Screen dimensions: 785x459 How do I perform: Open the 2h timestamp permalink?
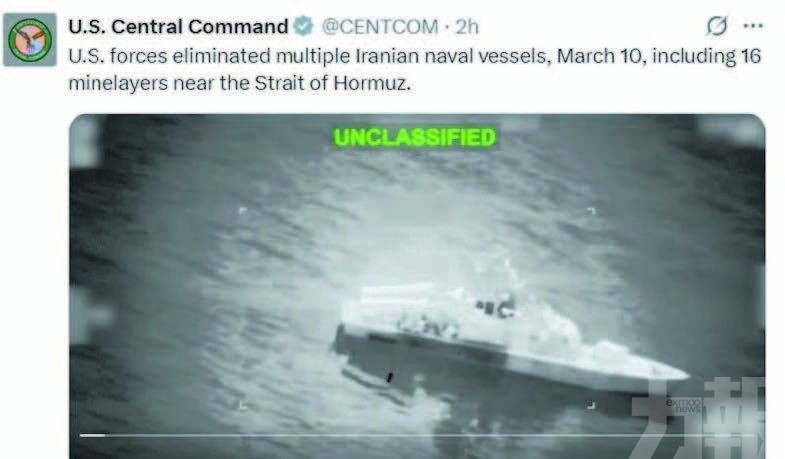pyautogui.click(x=467, y=27)
